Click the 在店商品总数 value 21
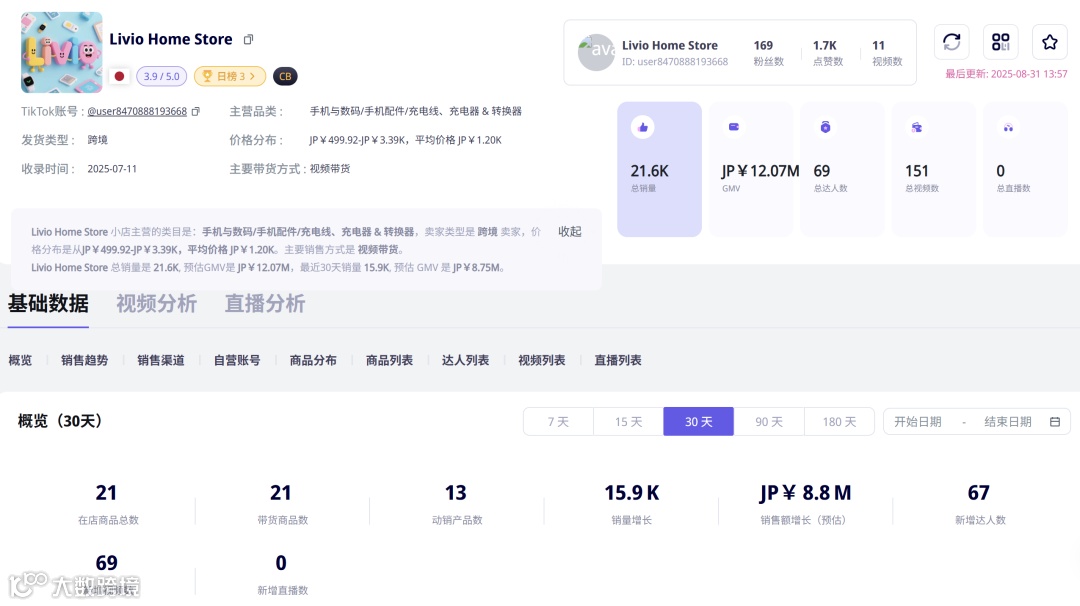 coord(106,492)
